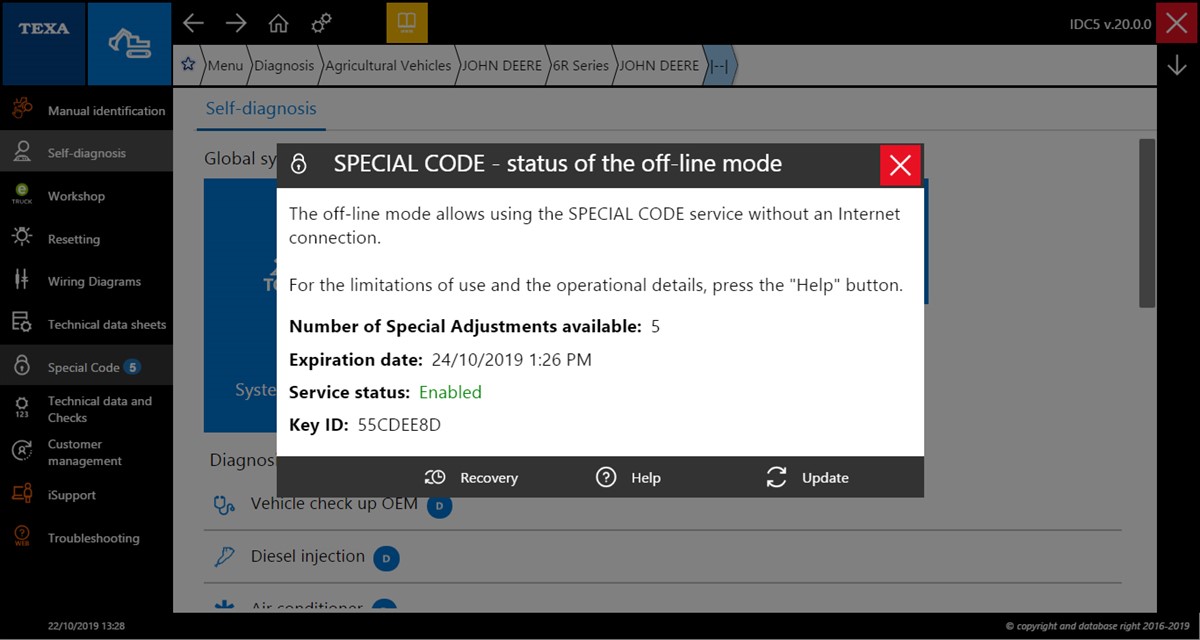Click 6R Series in the breadcrumb
The height and width of the screenshot is (640, 1200).
coord(581,66)
